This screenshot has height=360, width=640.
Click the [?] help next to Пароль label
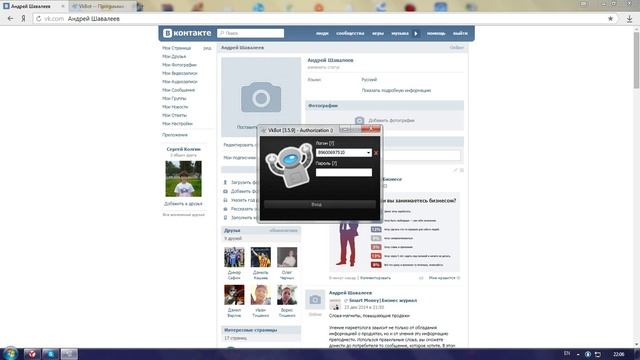tap(334, 163)
